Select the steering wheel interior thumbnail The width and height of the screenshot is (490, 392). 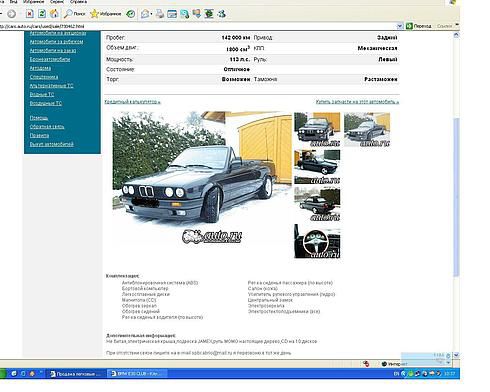pyautogui.click(x=317, y=241)
